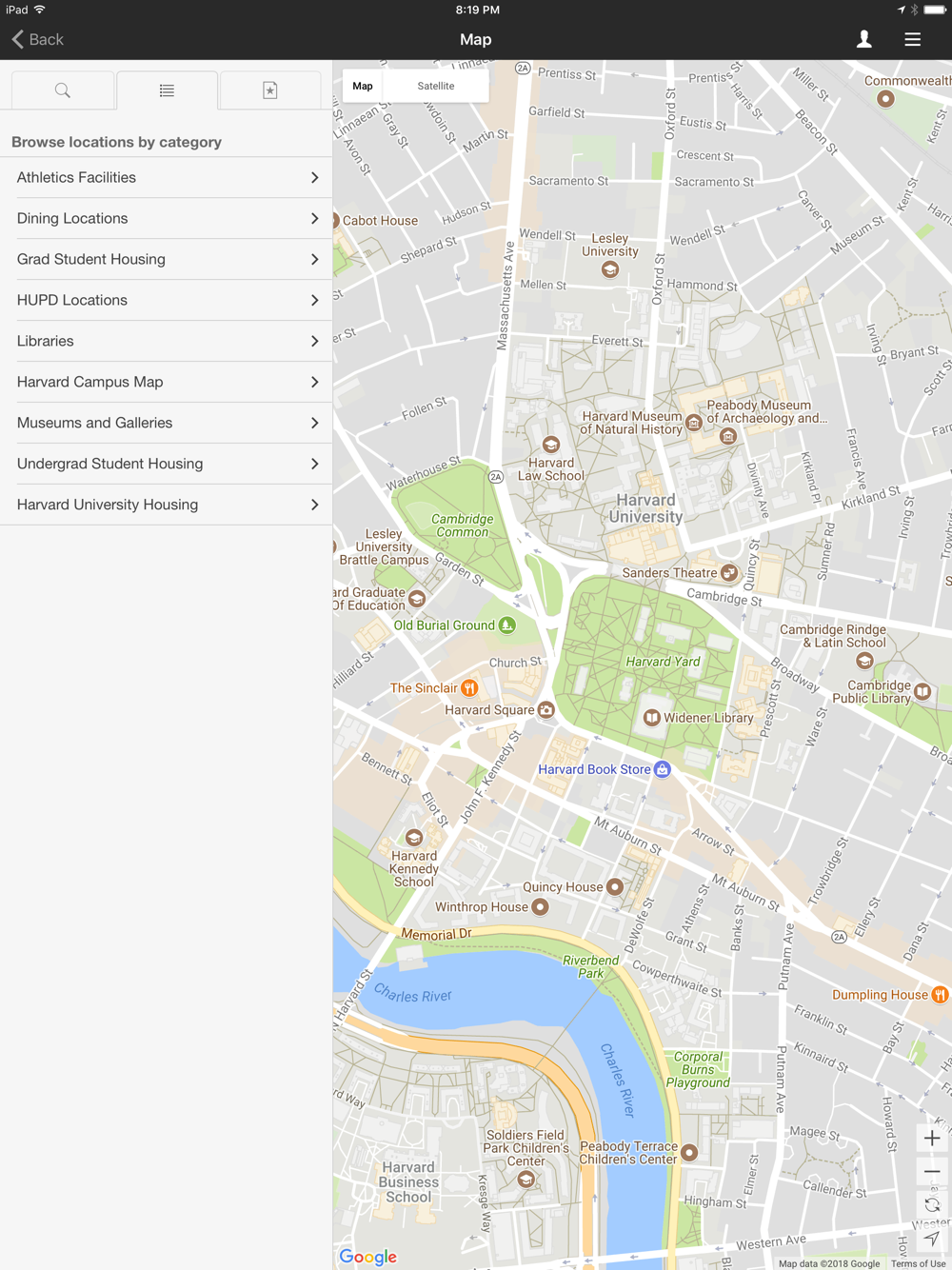This screenshot has height=1270, width=952.
Task: Open Terms of Use link
Action: tap(918, 1263)
